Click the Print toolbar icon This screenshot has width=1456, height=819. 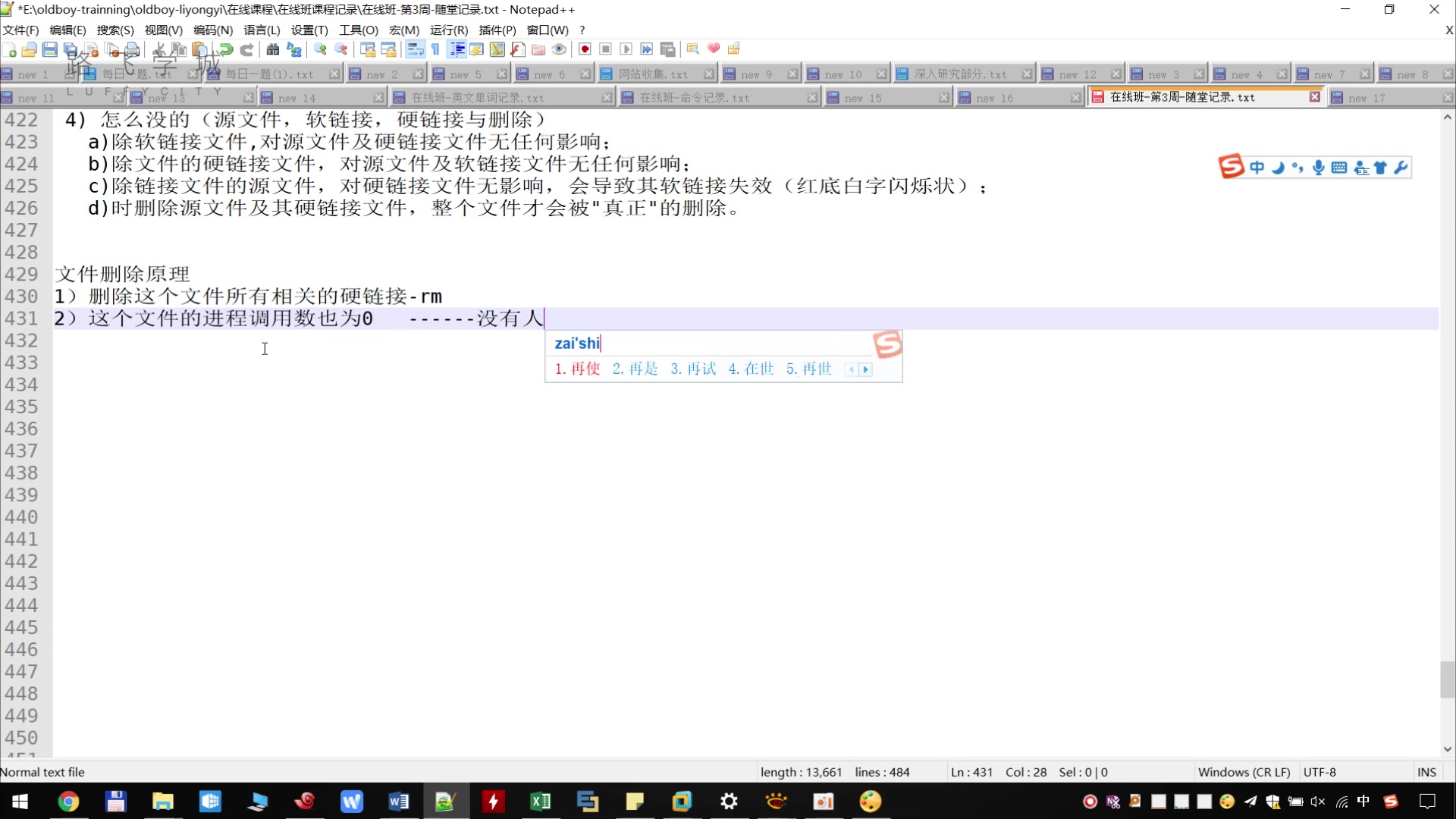pyautogui.click(x=133, y=50)
